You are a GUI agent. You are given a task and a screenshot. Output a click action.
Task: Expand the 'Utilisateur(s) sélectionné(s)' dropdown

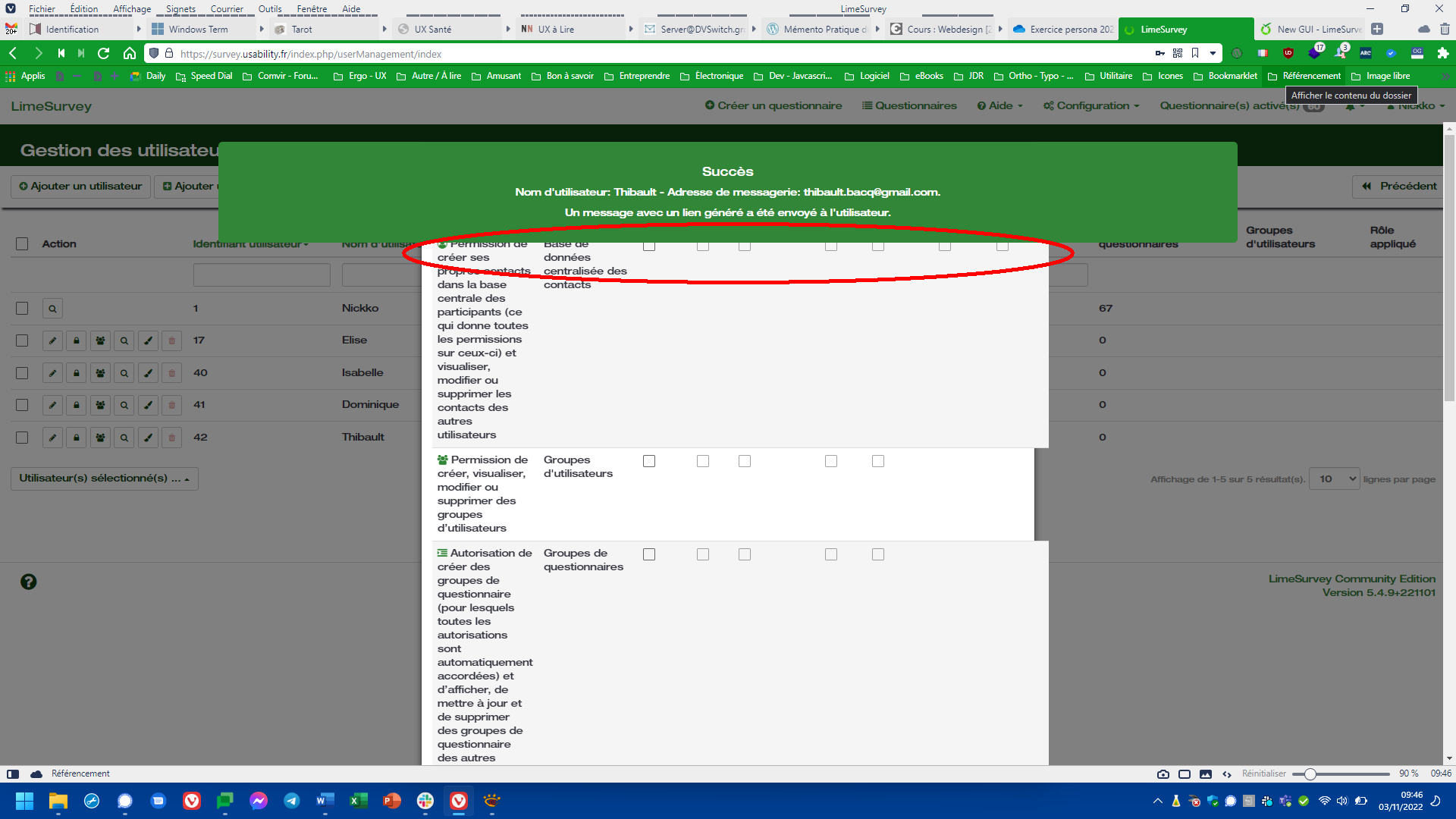pos(105,479)
